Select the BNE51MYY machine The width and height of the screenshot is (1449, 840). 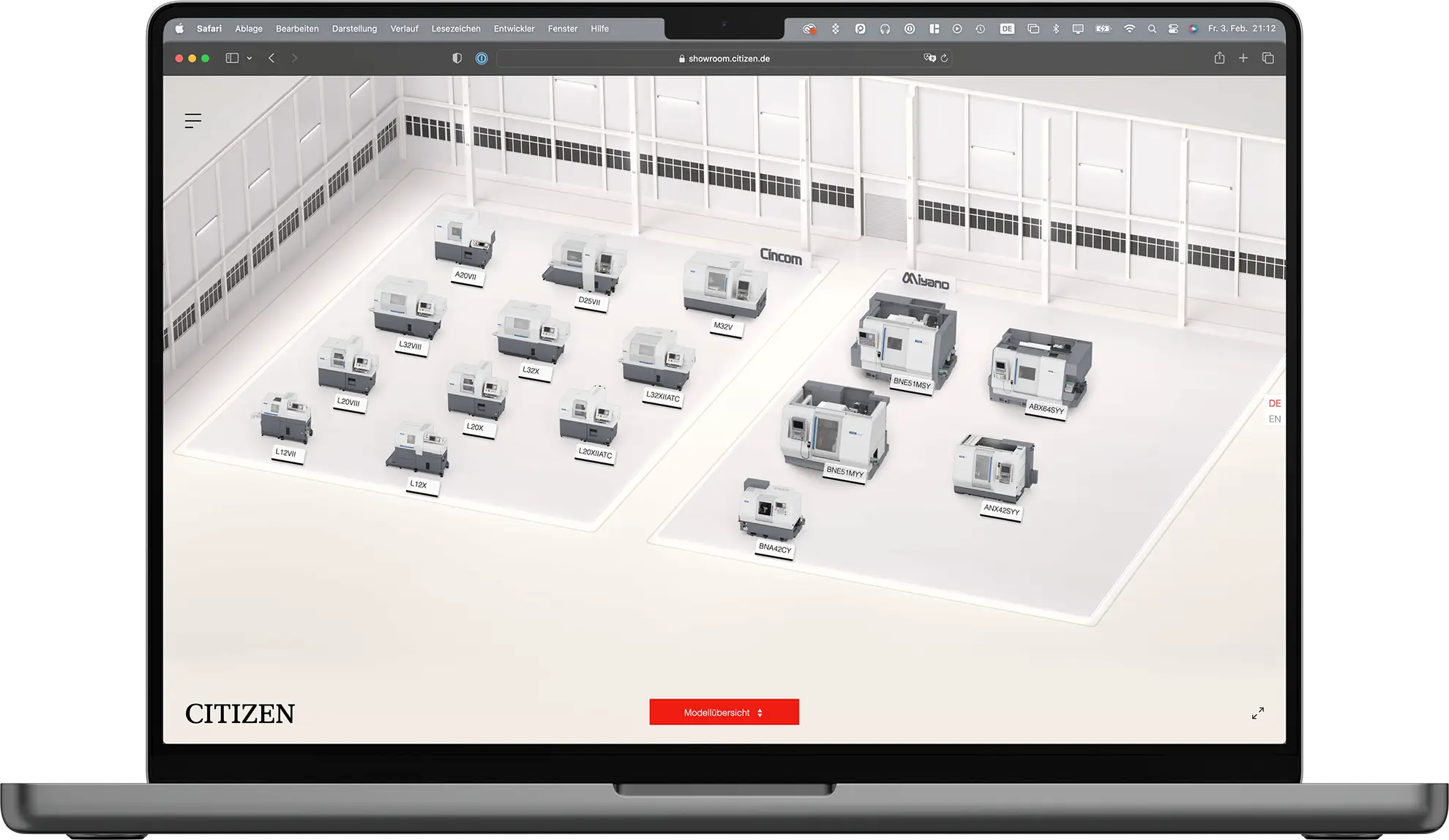836,429
